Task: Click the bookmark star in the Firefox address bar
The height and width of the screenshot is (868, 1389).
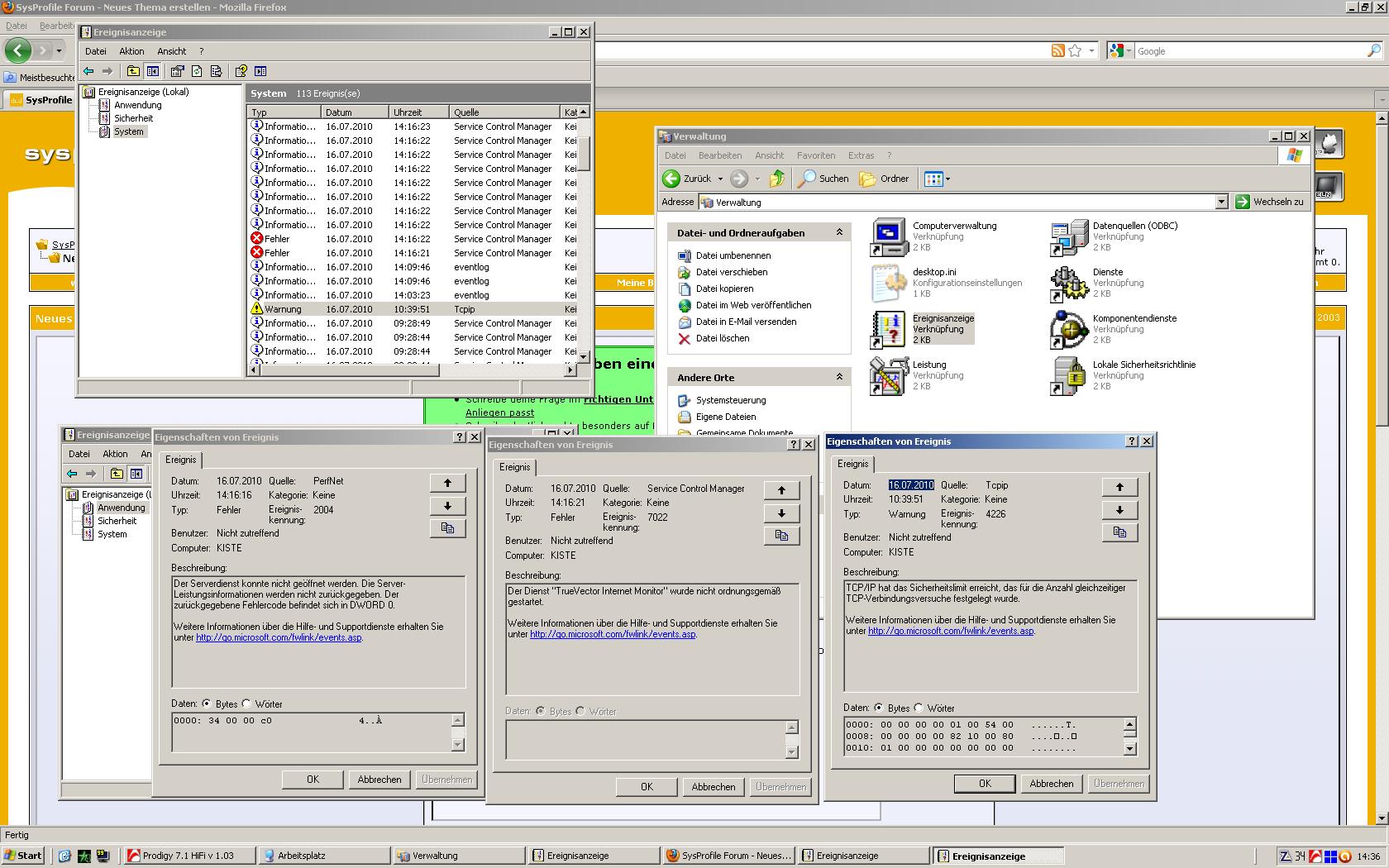Action: click(1075, 51)
